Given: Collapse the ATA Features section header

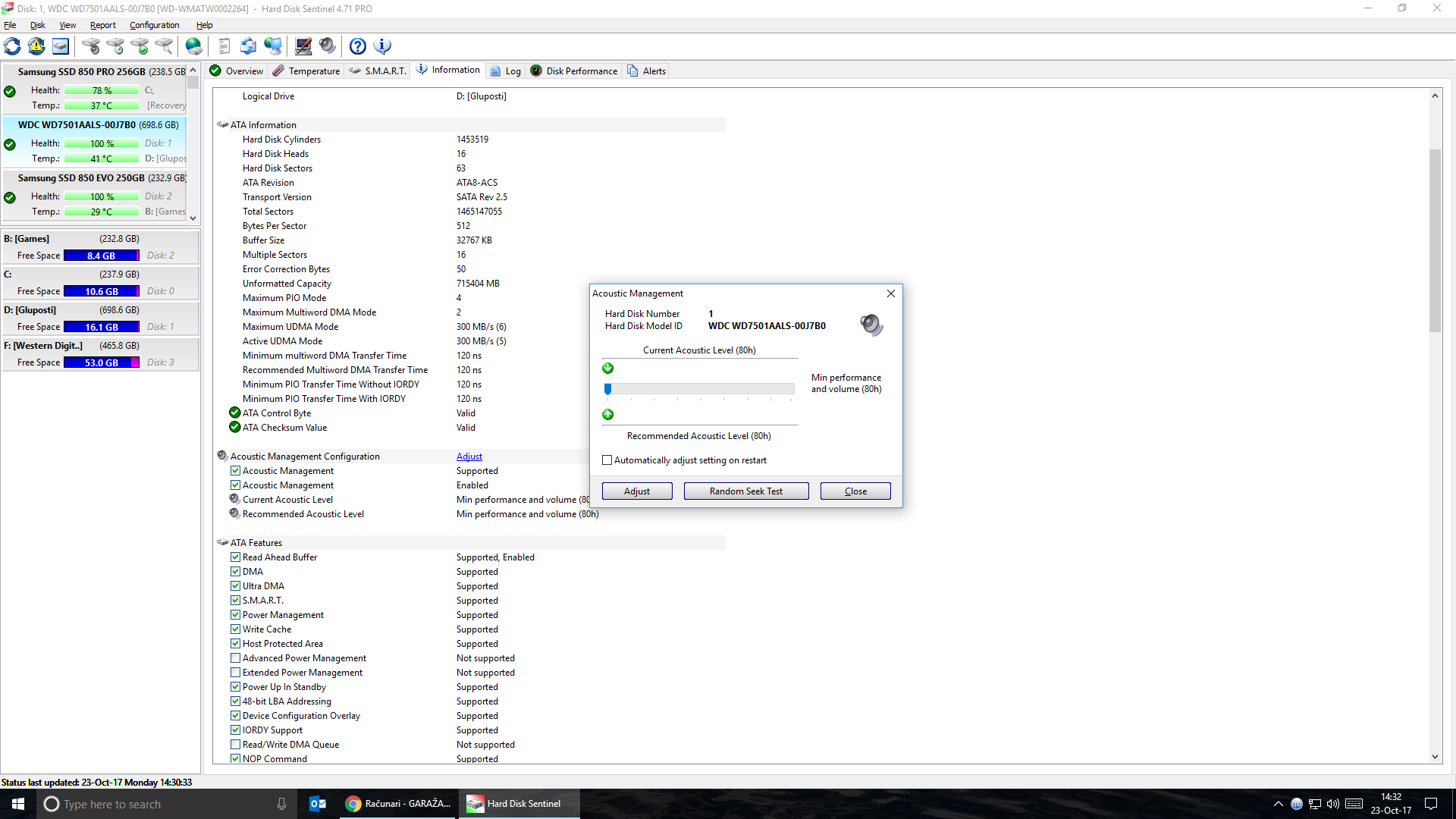Looking at the screenshot, I should click(x=223, y=543).
